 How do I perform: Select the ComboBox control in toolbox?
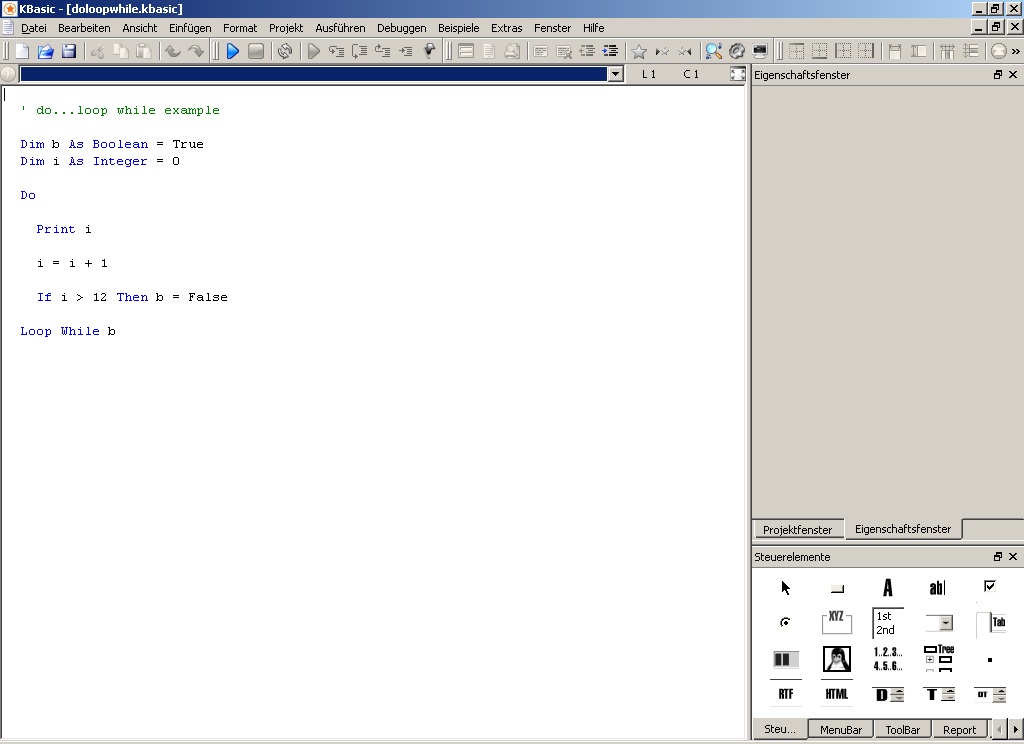(x=938, y=623)
